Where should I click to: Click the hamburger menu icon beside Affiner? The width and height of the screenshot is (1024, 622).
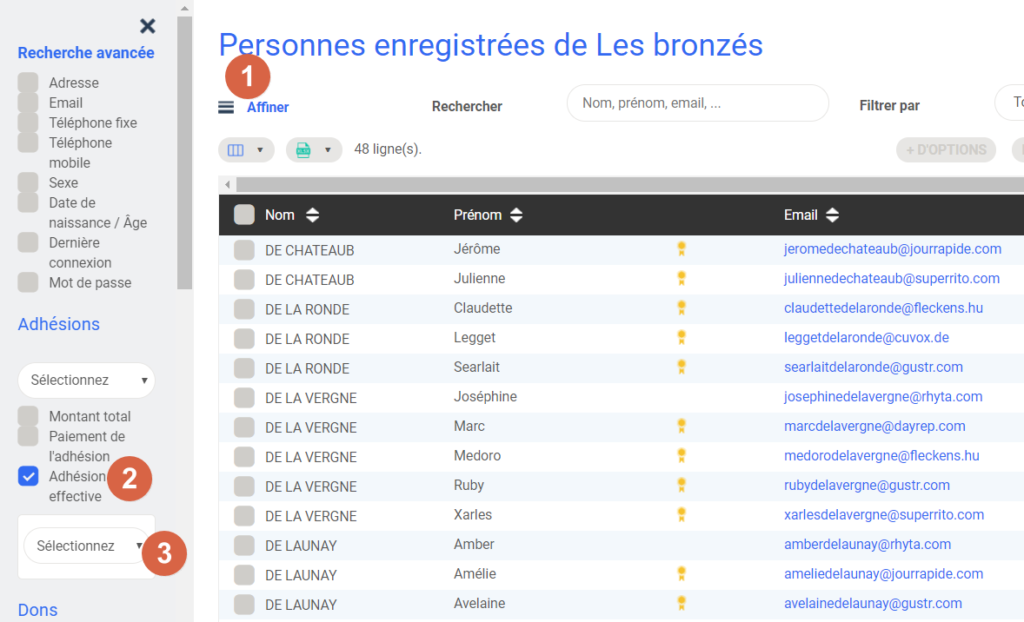click(x=226, y=107)
